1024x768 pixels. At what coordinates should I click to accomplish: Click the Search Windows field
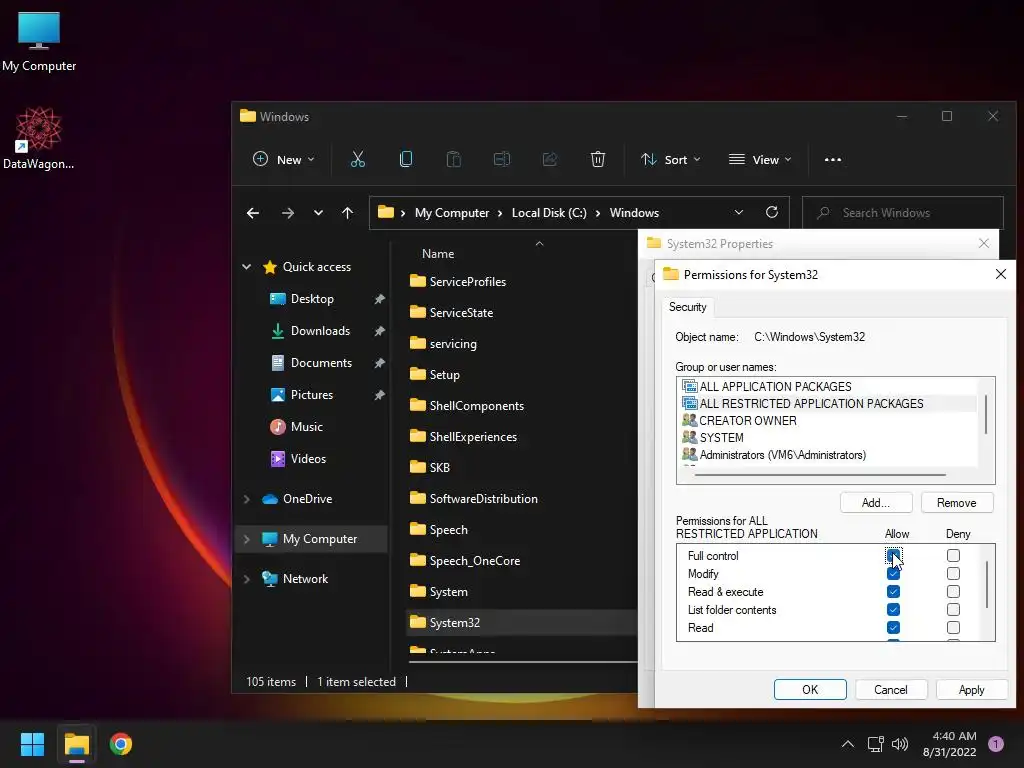pyautogui.click(x=903, y=212)
